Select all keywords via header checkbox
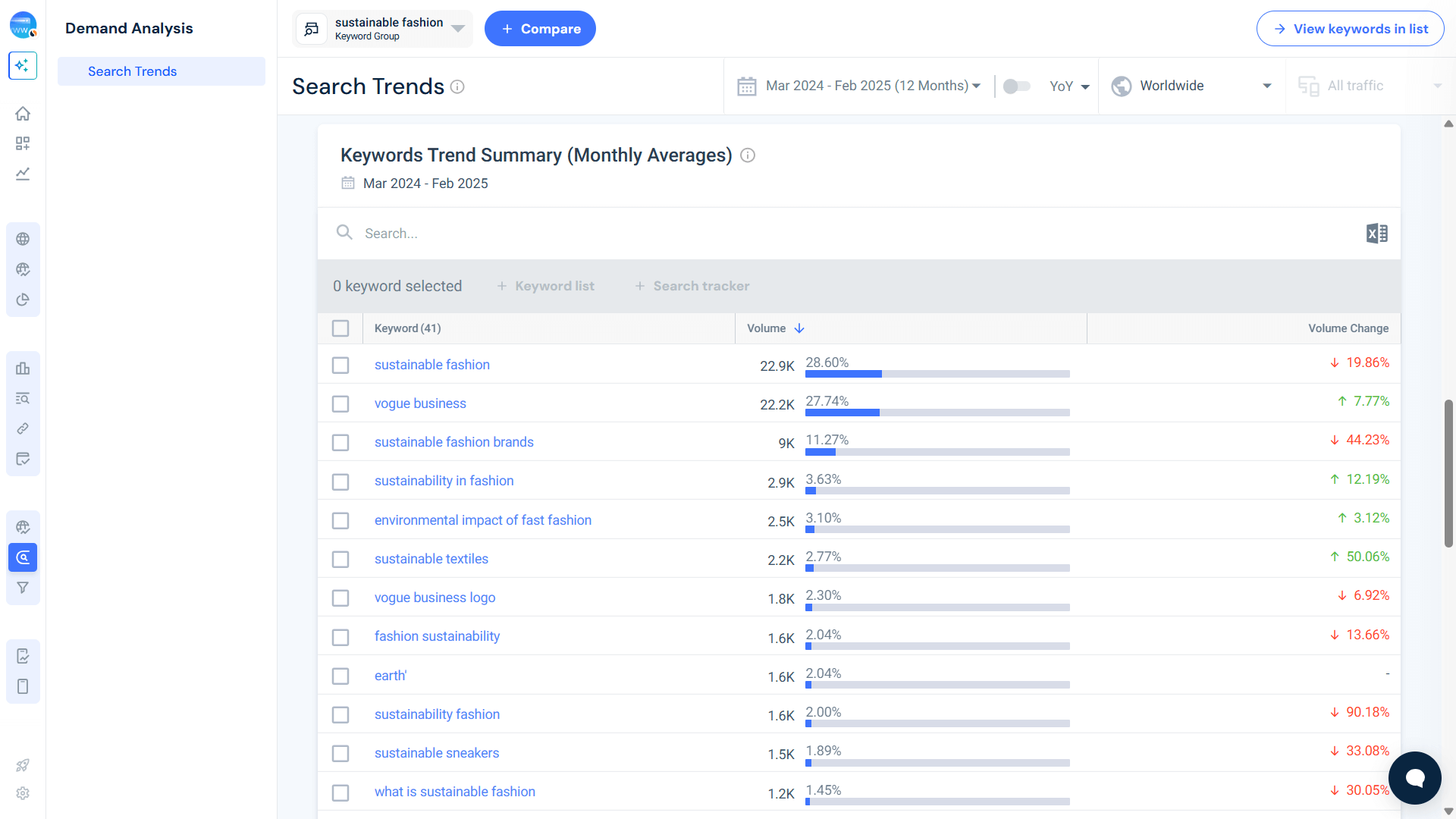 [x=340, y=328]
